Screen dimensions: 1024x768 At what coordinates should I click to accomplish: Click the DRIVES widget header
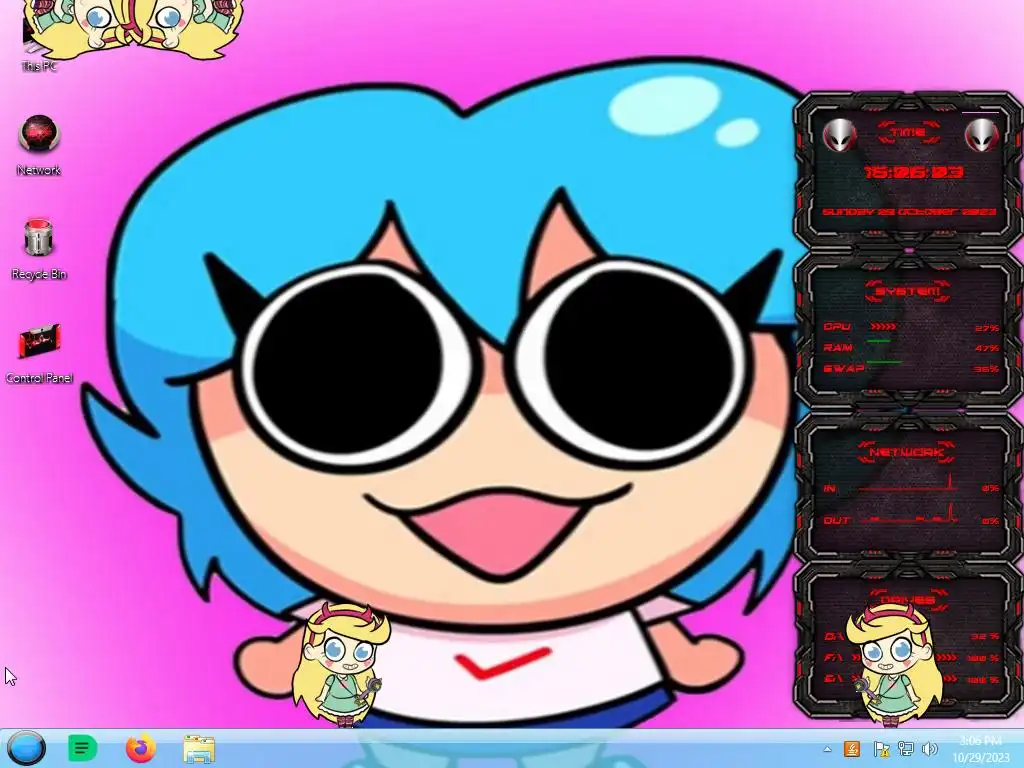point(907,600)
